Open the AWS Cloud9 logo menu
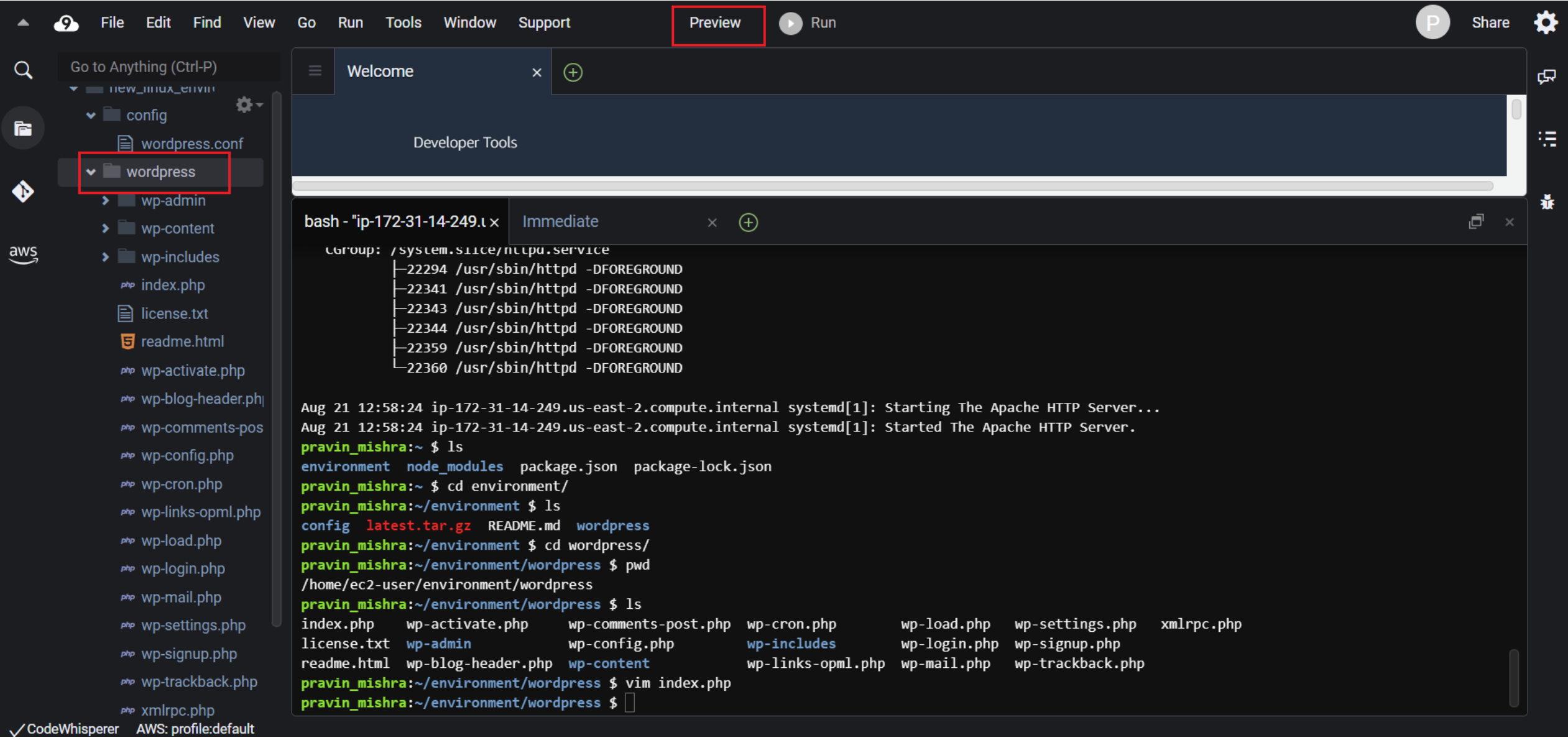 point(66,23)
